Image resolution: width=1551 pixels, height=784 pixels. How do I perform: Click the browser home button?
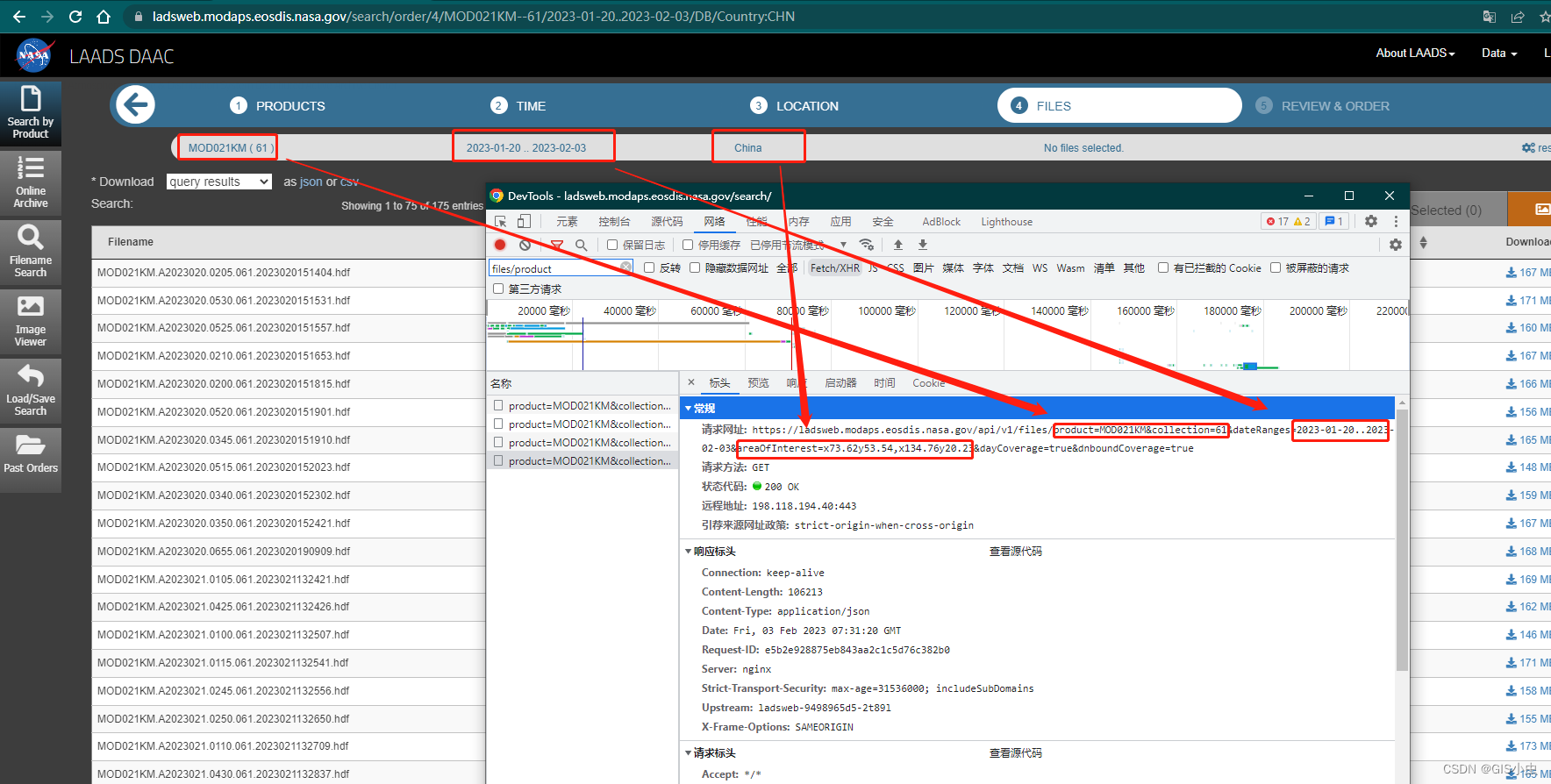click(104, 17)
